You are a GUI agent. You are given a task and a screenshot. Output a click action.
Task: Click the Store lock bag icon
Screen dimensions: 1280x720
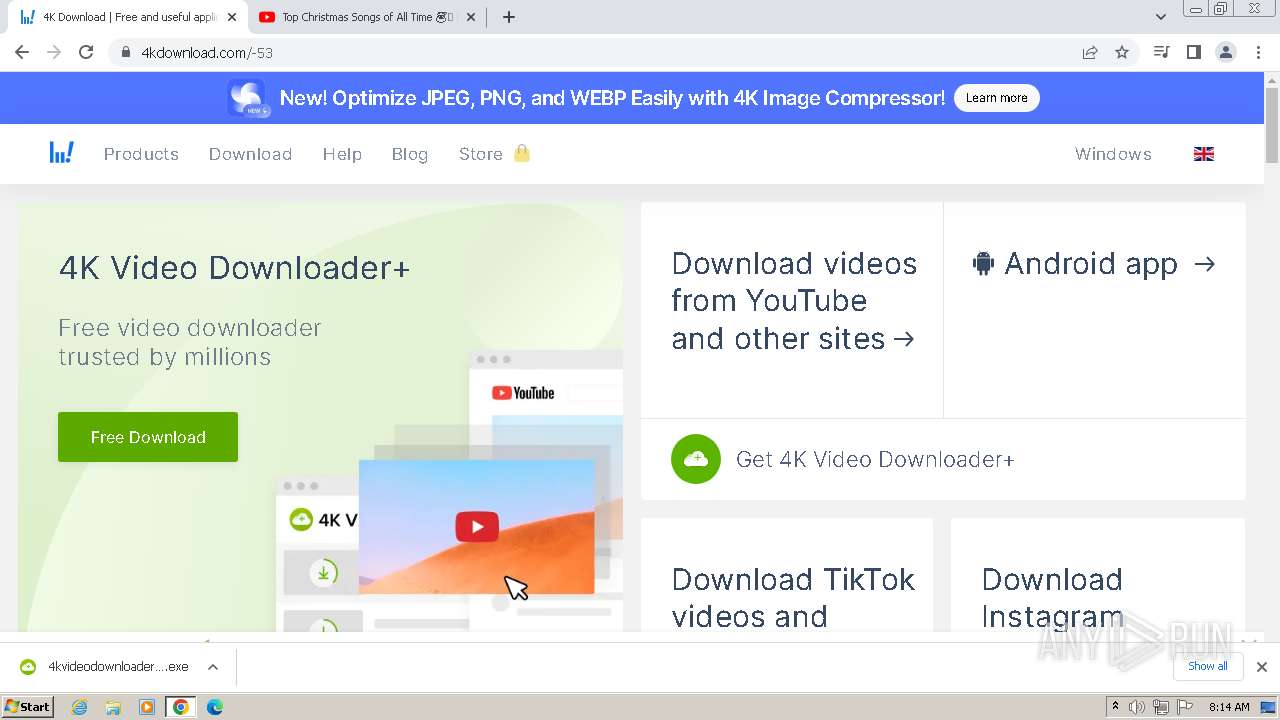[521, 153]
